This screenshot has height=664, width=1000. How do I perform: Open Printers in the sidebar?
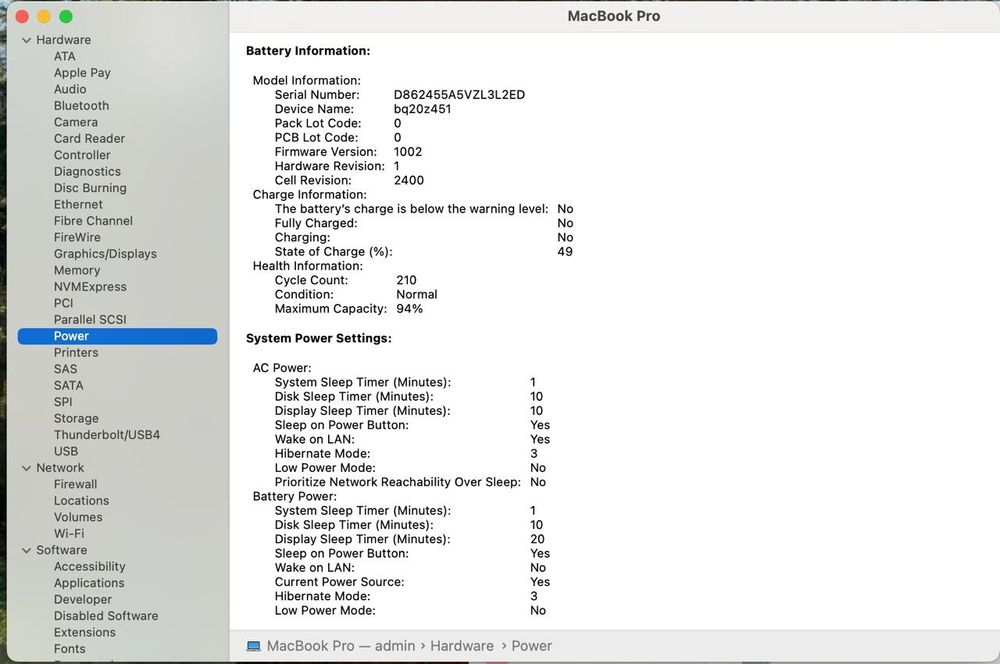[76, 353]
